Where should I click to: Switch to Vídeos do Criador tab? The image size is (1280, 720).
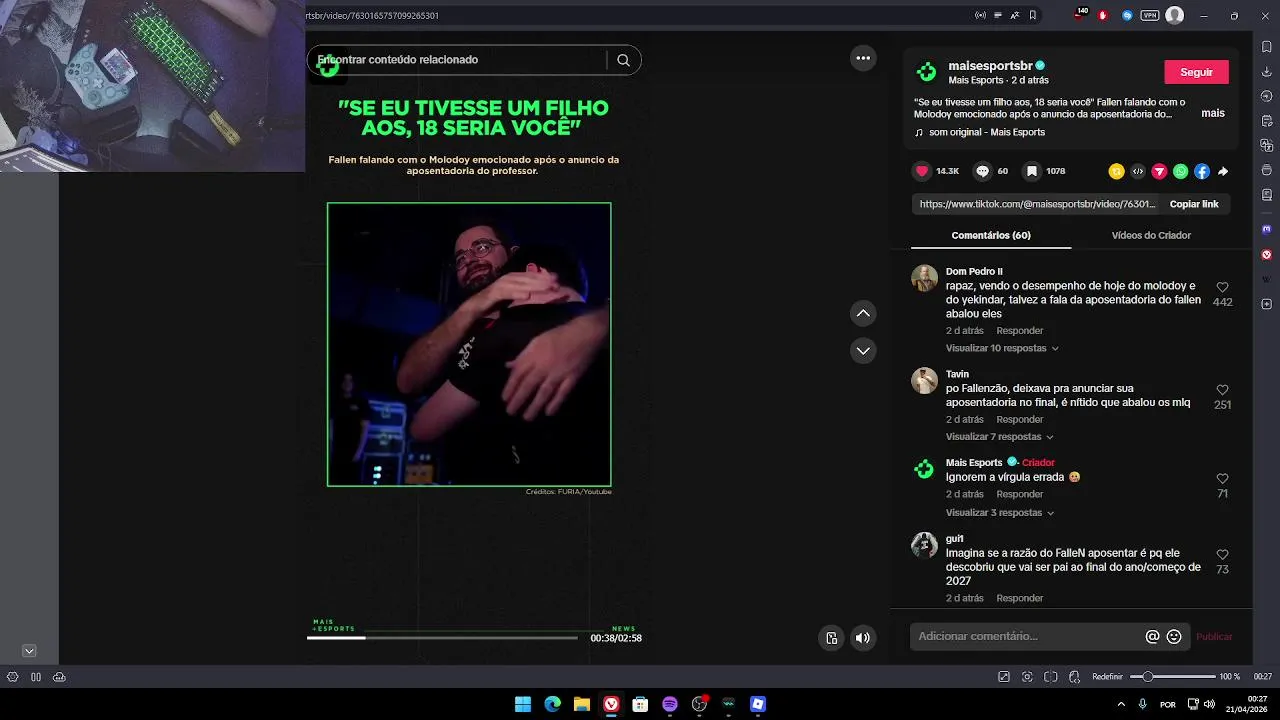pyautogui.click(x=1151, y=235)
